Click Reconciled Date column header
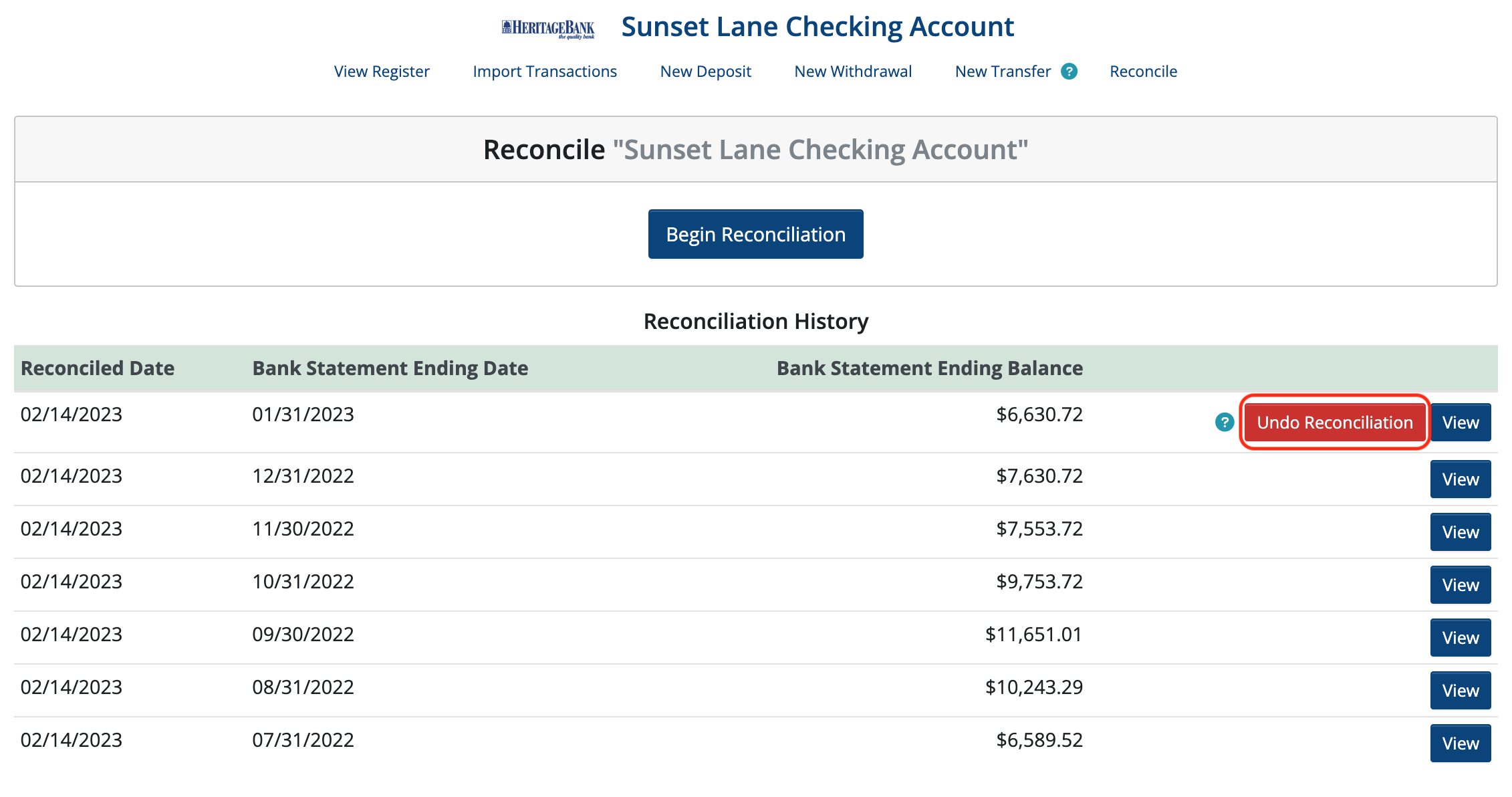 click(x=98, y=368)
